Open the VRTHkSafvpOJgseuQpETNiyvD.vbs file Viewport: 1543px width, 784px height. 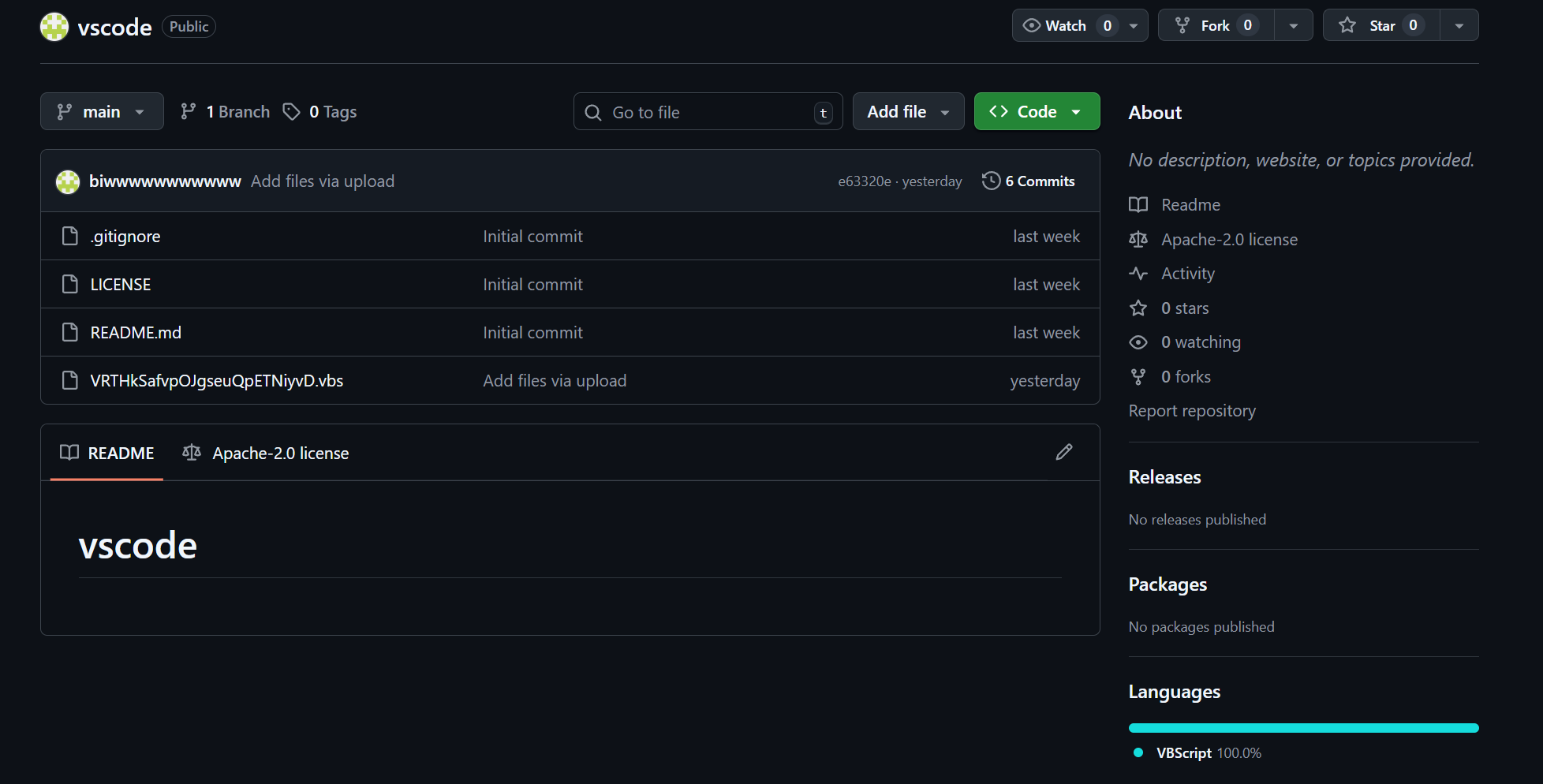click(216, 380)
